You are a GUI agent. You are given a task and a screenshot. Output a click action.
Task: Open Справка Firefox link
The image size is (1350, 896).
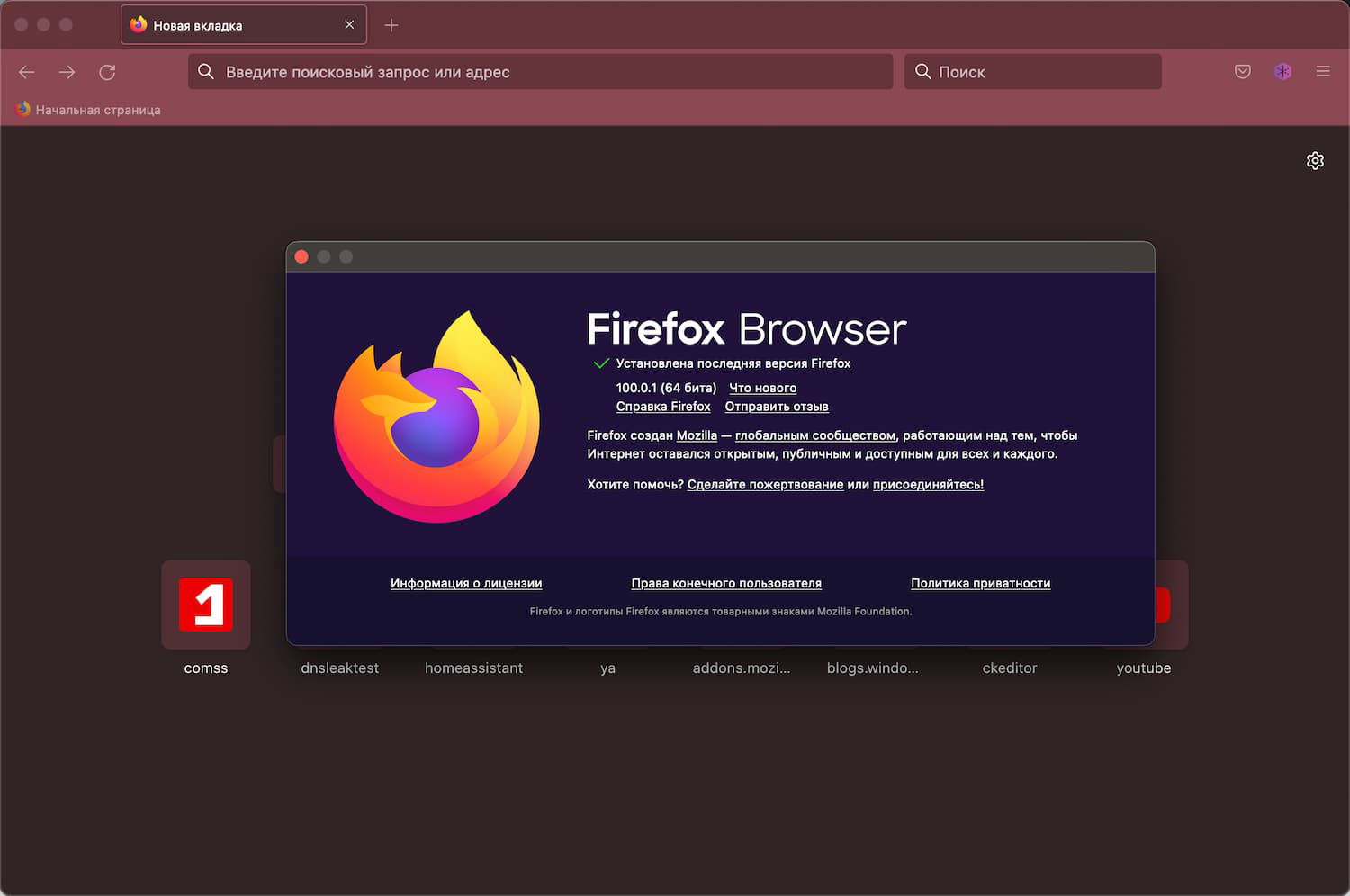pos(663,407)
